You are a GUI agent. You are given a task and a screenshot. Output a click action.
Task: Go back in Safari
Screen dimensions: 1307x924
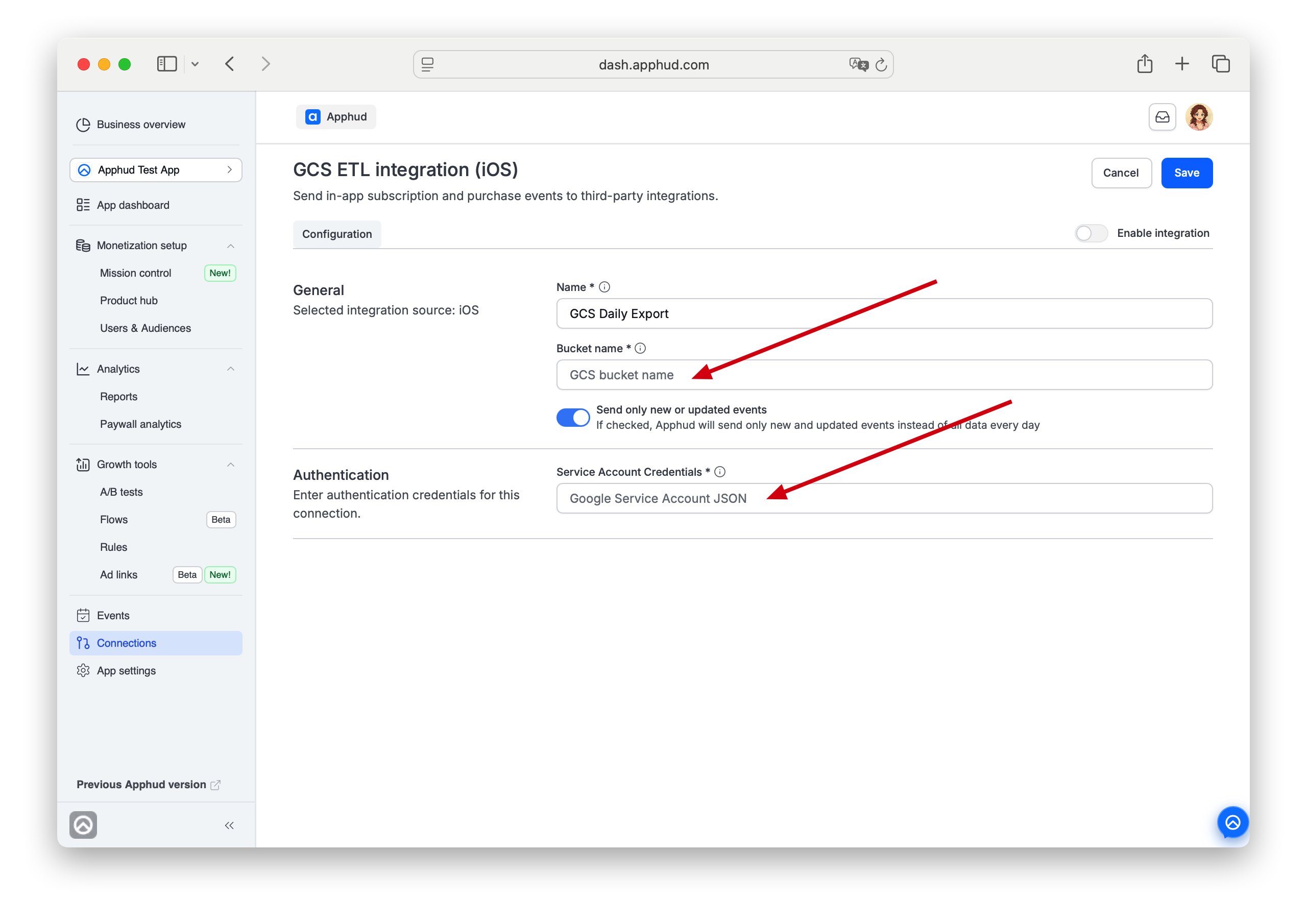click(229, 64)
